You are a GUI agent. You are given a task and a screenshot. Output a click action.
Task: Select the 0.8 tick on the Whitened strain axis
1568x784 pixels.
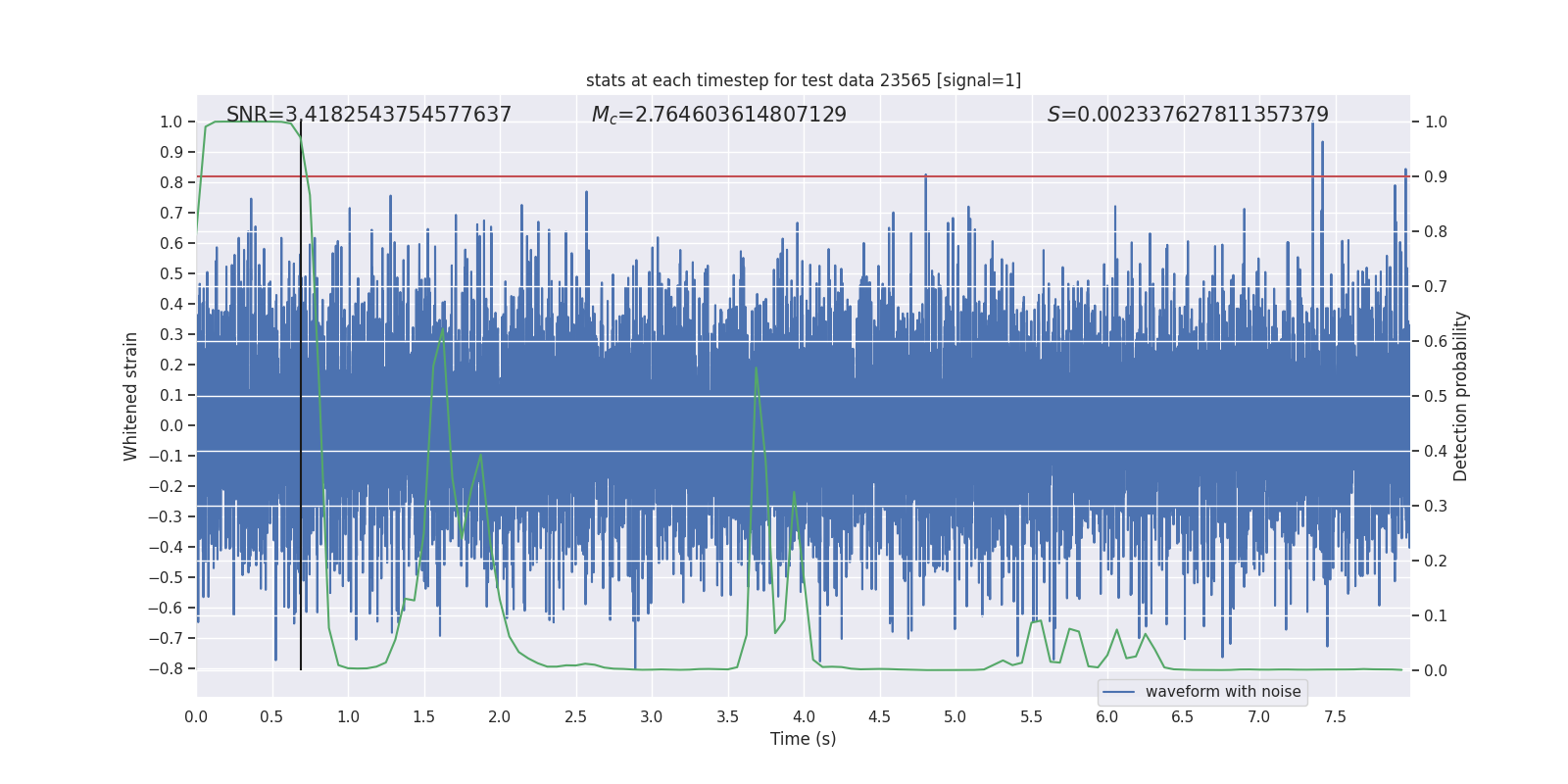coord(171,183)
